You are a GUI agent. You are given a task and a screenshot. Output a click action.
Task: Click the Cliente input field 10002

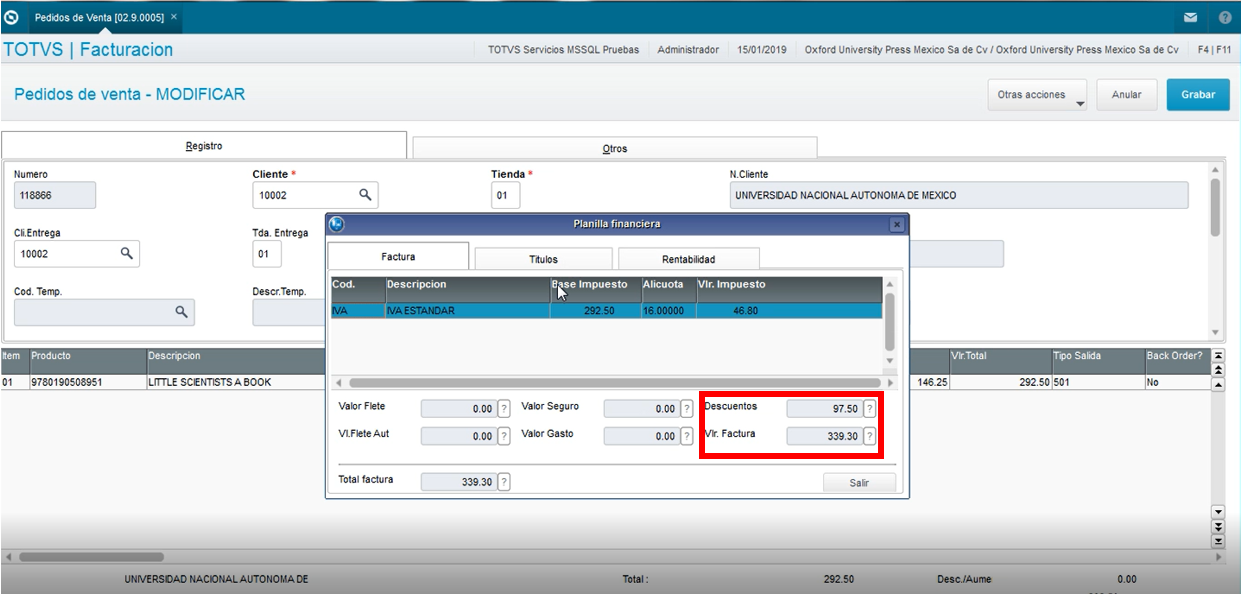pyautogui.click(x=315, y=195)
